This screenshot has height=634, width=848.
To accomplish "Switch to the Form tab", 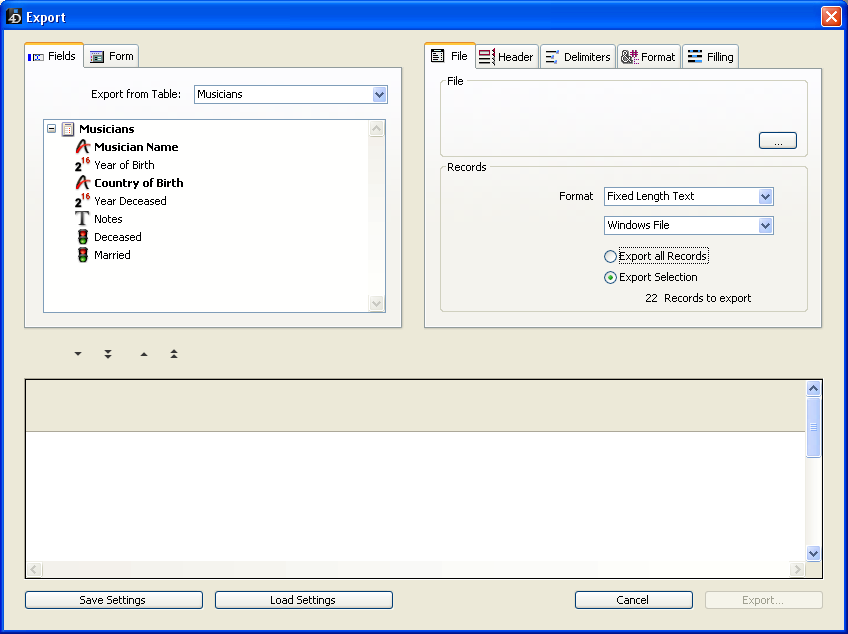I will [111, 57].
